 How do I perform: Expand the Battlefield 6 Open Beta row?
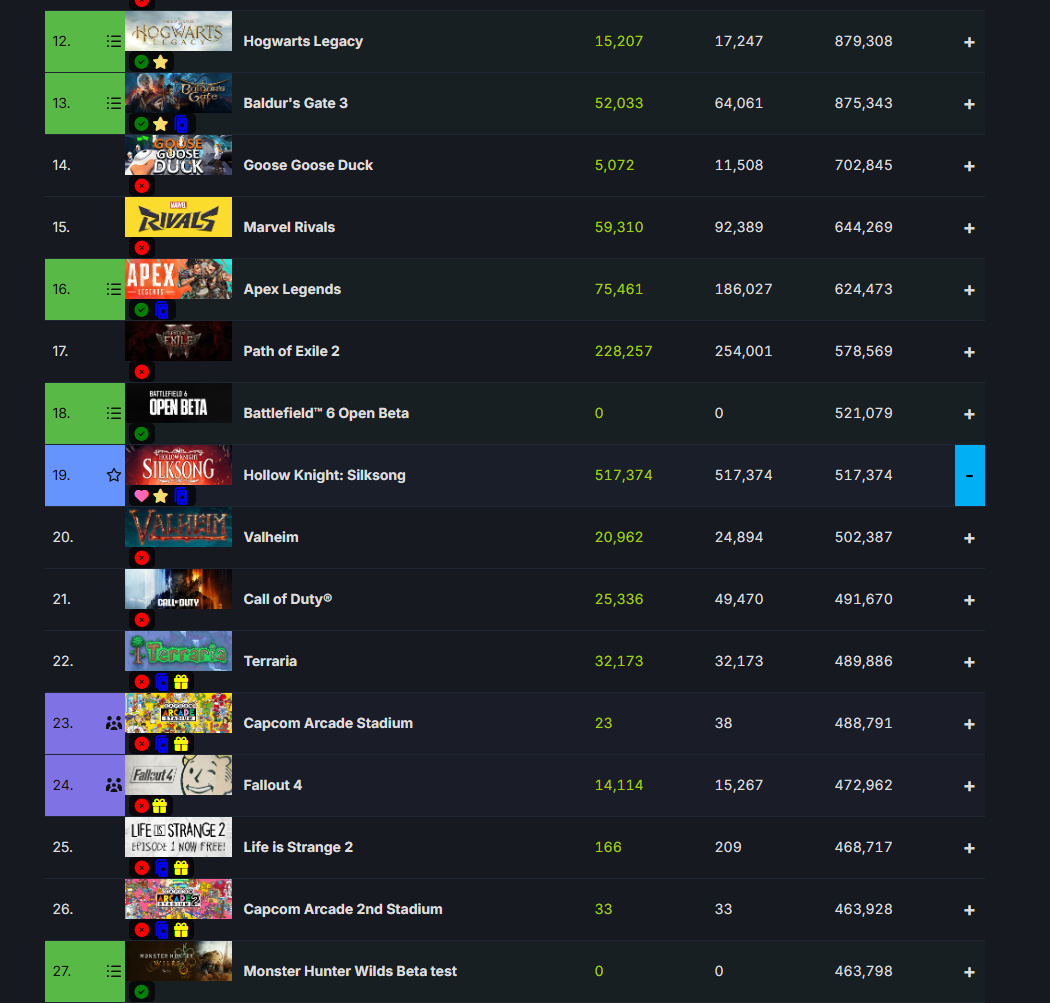click(x=969, y=414)
